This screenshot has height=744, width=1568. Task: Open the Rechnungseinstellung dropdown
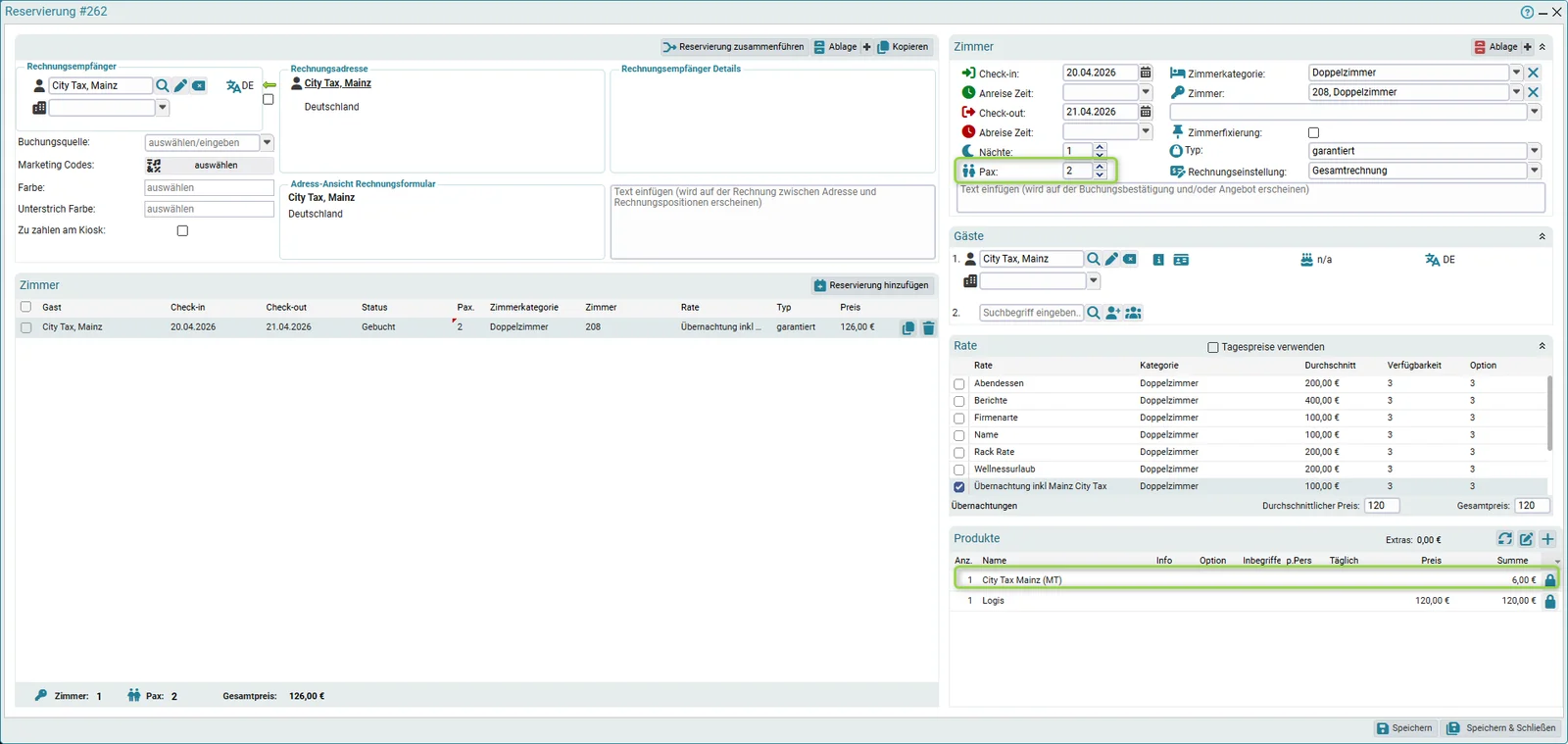tap(1535, 171)
